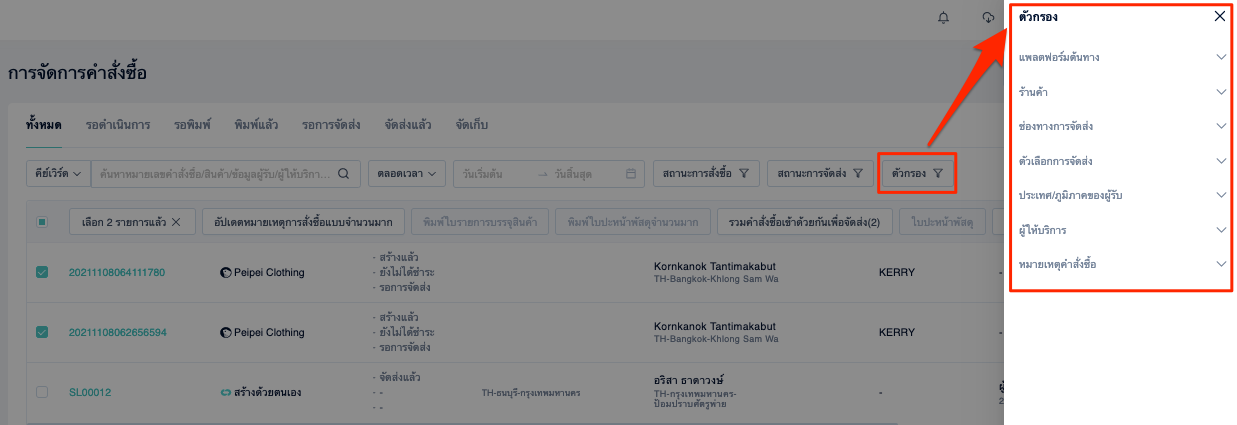
Task: Click ใบปะหน้าพัสดุ button
Action: (942, 221)
